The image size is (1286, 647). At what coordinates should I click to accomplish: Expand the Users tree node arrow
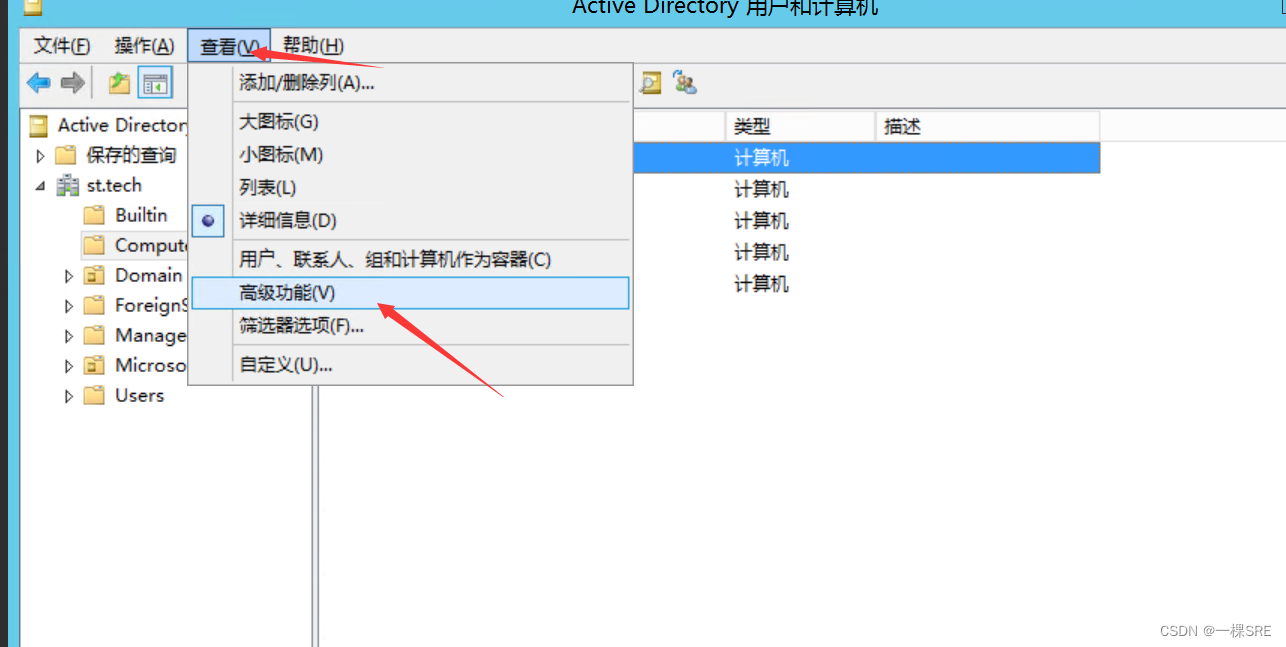69,396
